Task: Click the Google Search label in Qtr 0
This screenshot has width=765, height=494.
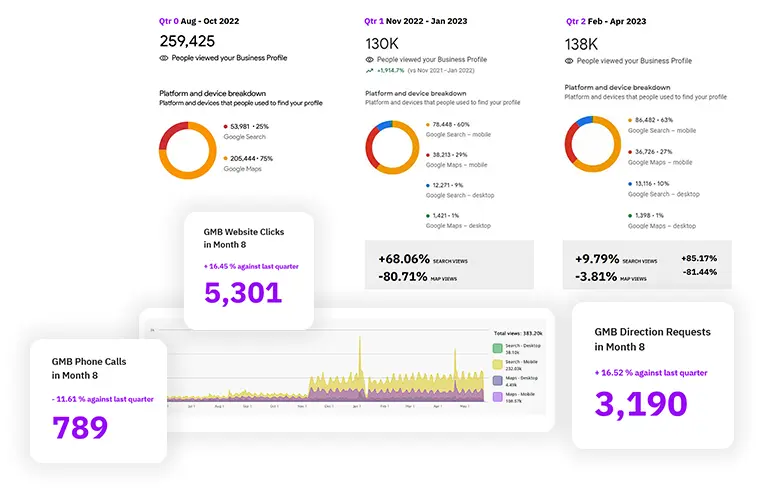Action: 244,137
